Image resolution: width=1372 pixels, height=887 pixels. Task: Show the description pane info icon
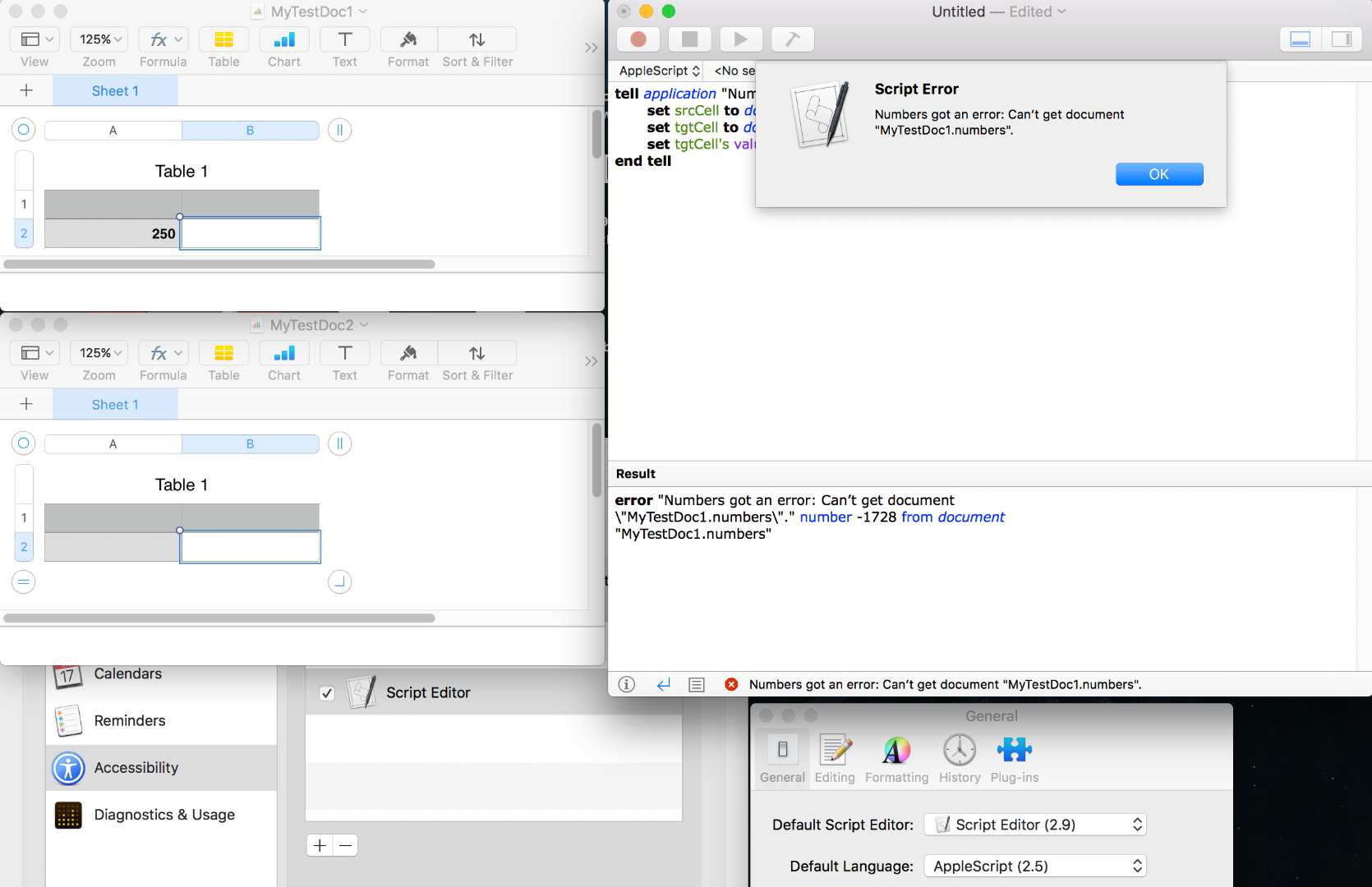pos(627,684)
